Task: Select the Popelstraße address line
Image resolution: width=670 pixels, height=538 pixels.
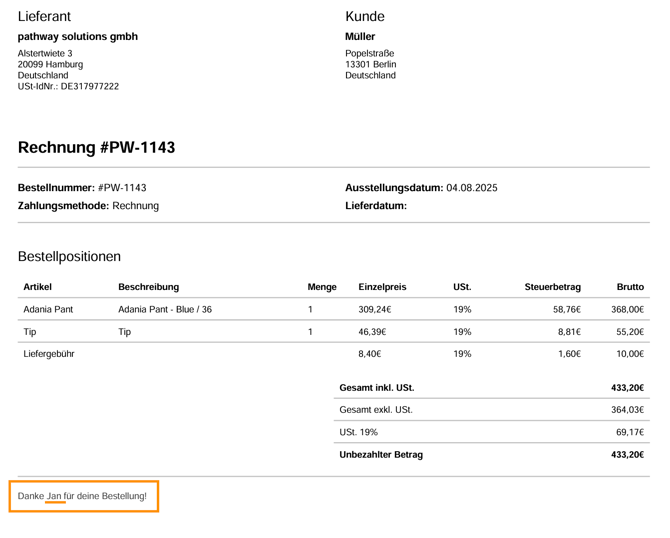Action: [369, 53]
